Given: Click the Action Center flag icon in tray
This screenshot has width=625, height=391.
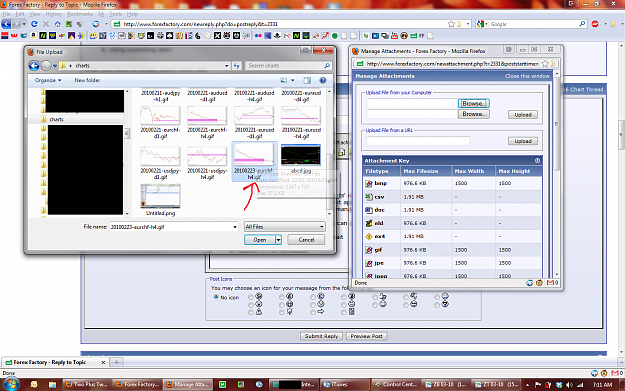Looking at the screenshot, I should click(538, 385).
